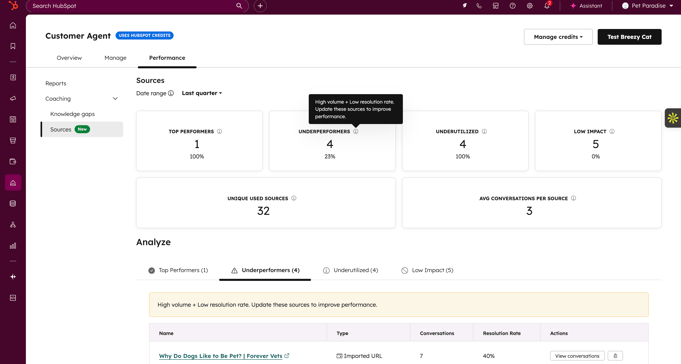Open the Content icon below the megaphone
The image size is (681, 364).
click(13, 119)
